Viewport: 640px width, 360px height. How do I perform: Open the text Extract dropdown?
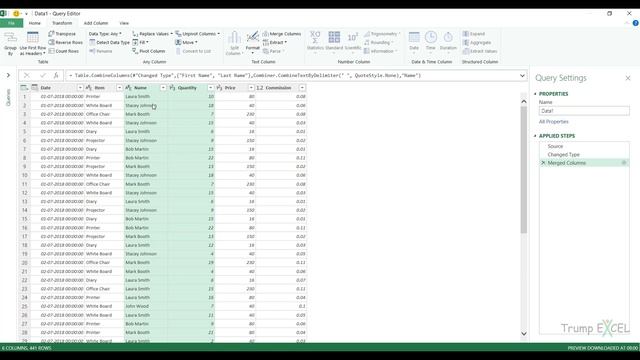click(x=275, y=42)
